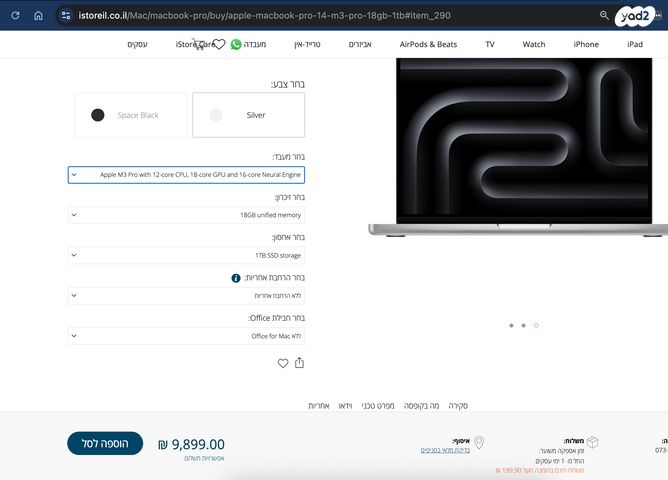Screen dimensions: 668x480
Task: Reload the page with the refresh icon
Action: (x=15, y=16)
